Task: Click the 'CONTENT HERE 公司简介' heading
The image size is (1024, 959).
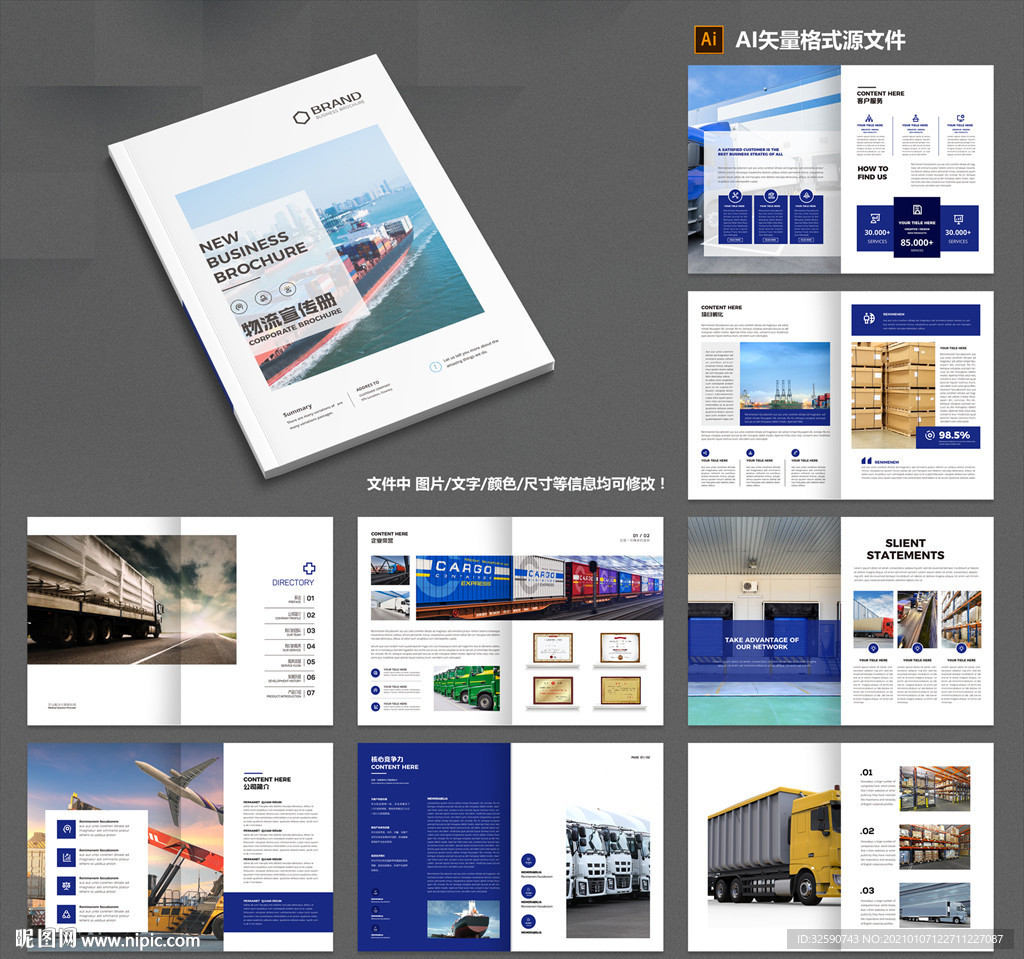Action: coord(266,783)
